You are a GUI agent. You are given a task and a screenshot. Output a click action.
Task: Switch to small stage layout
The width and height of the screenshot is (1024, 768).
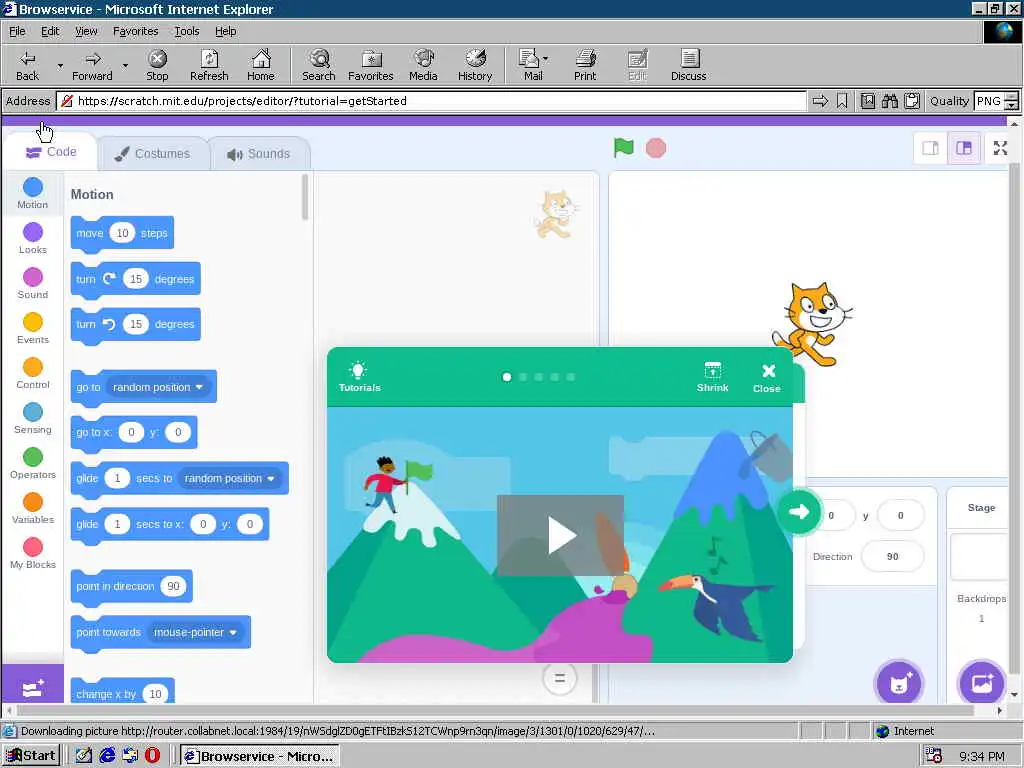931,148
